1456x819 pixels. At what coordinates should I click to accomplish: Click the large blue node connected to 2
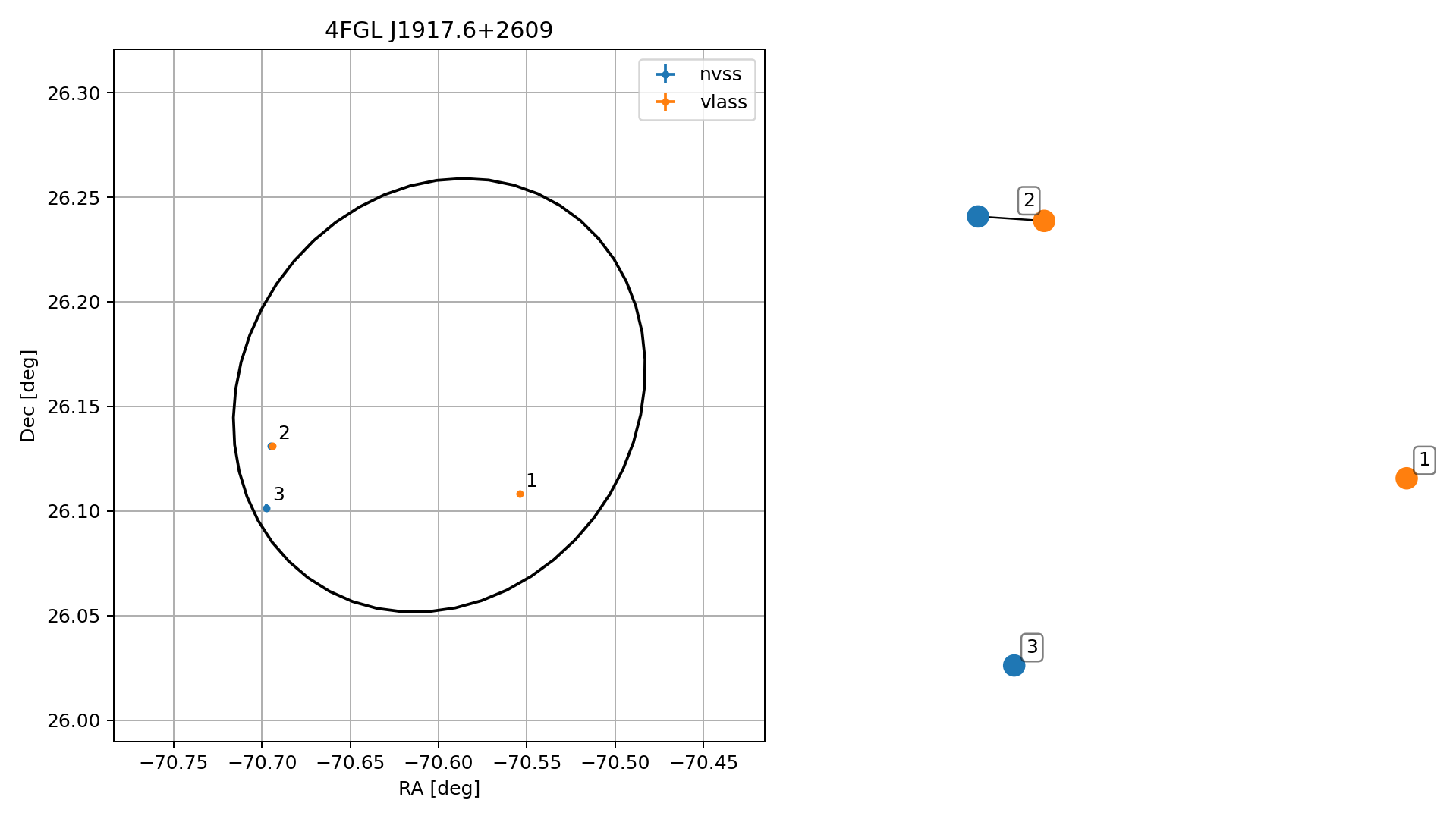[978, 216]
